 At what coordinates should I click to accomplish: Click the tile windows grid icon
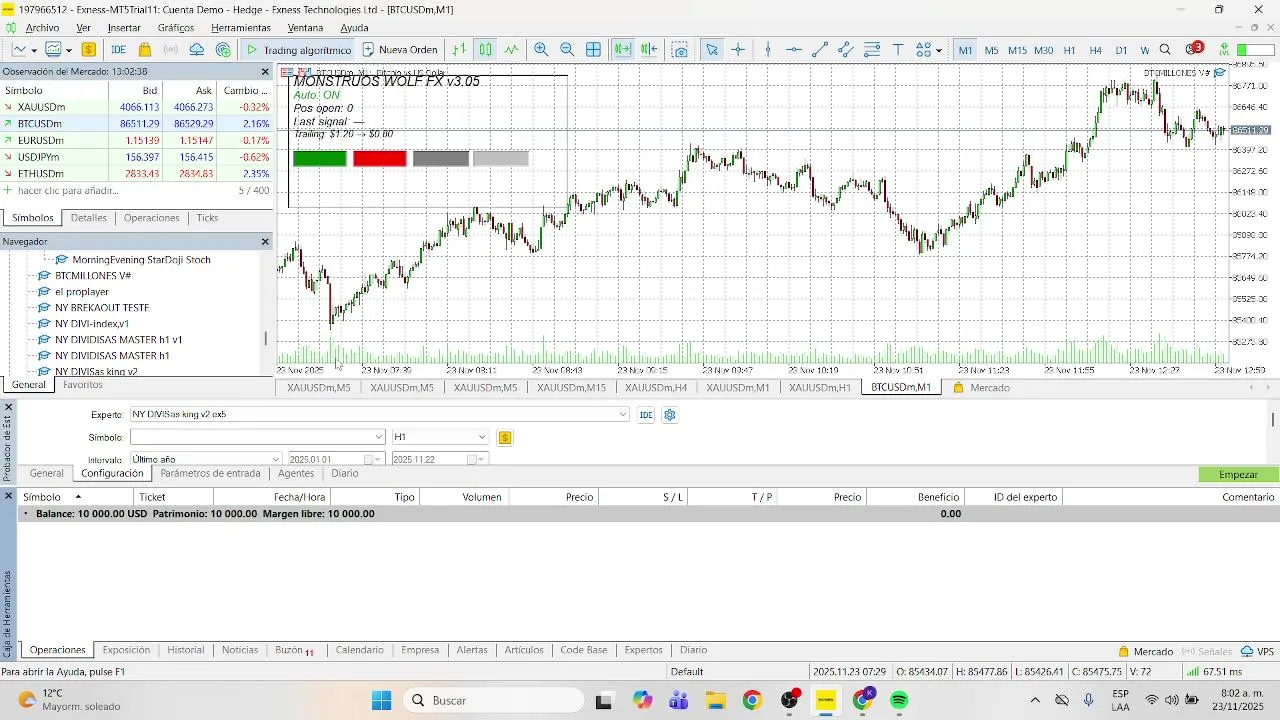pyautogui.click(x=593, y=49)
